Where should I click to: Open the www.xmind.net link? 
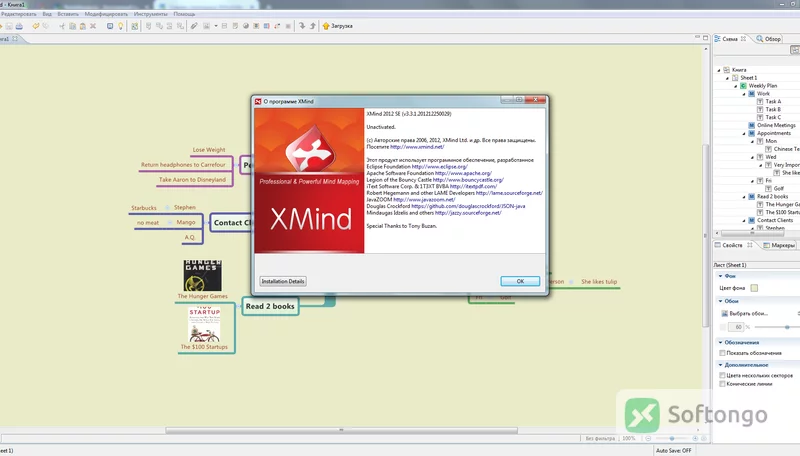[417, 147]
